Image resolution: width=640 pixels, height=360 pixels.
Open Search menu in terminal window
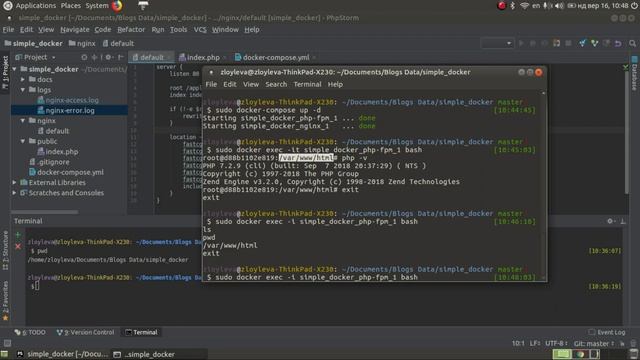276,84
